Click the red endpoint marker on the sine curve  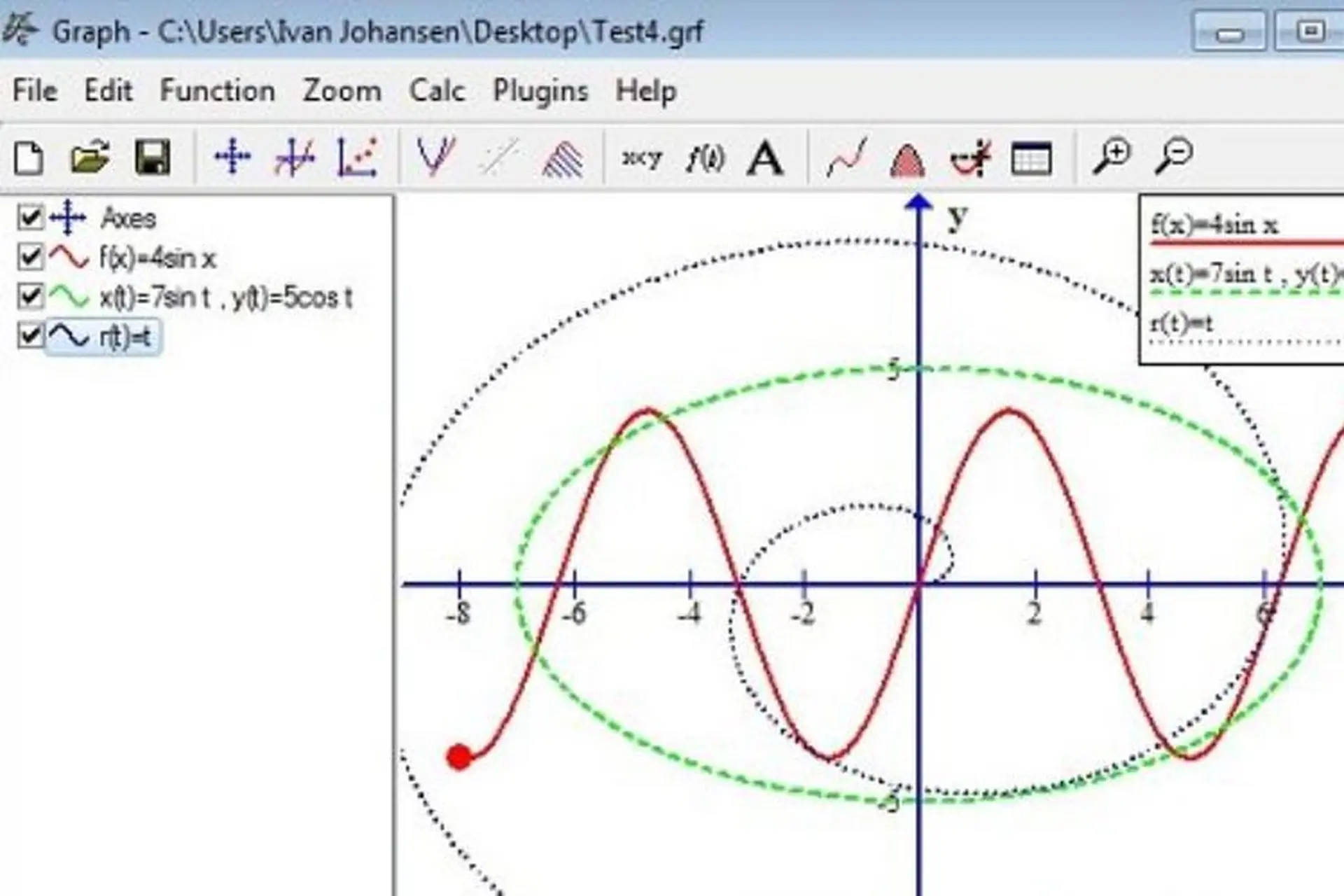pyautogui.click(x=459, y=757)
